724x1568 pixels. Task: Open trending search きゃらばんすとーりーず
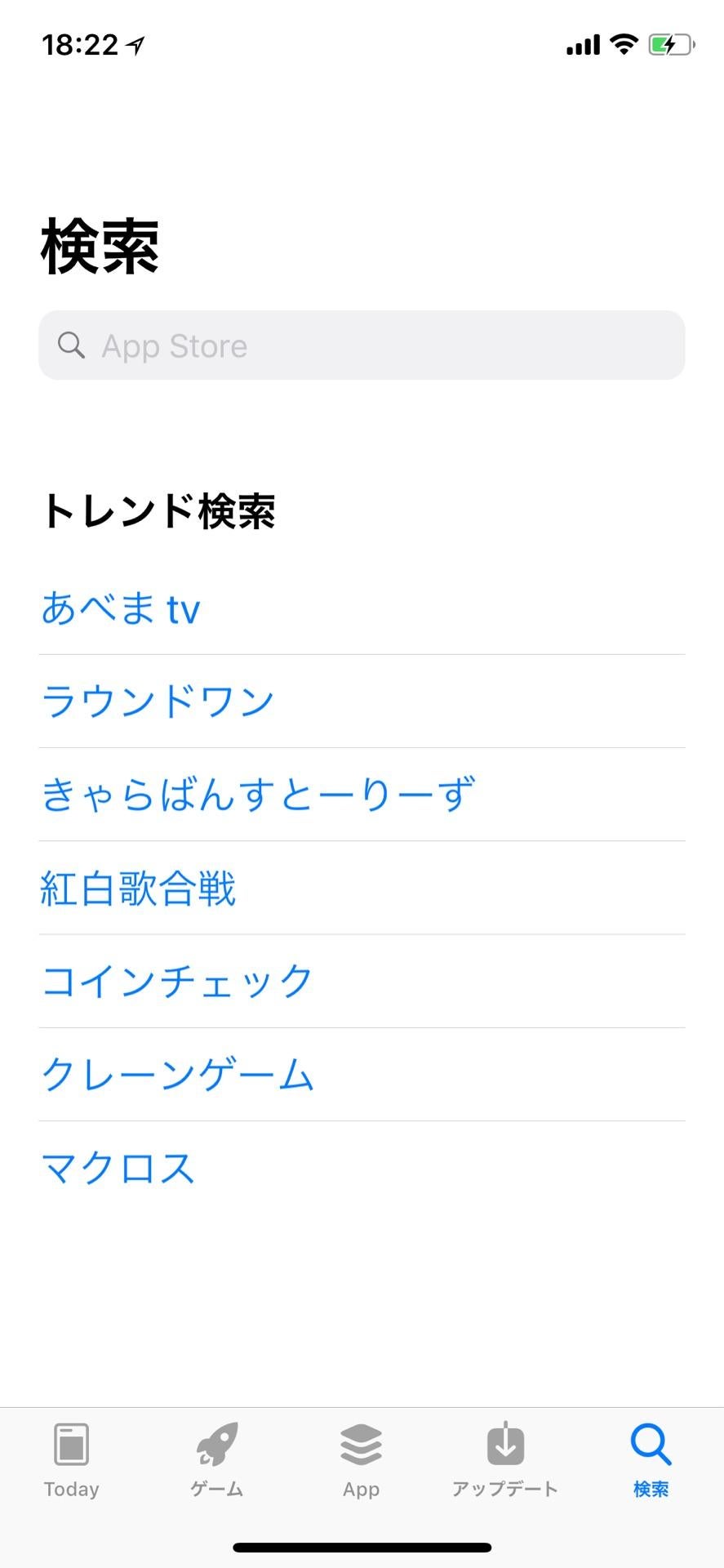pos(258,795)
